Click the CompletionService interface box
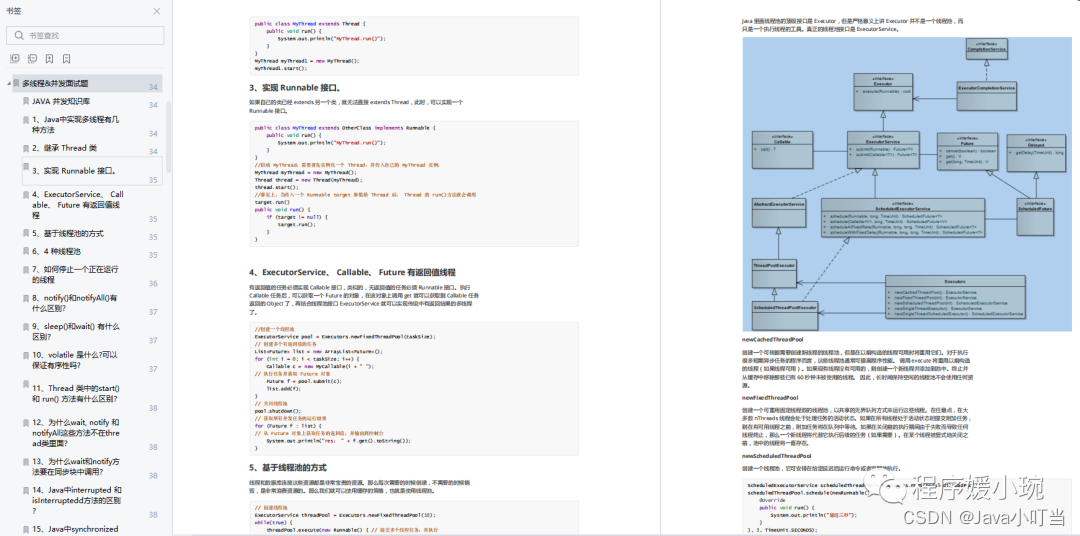This screenshot has height=536, width=1080. click(986, 49)
